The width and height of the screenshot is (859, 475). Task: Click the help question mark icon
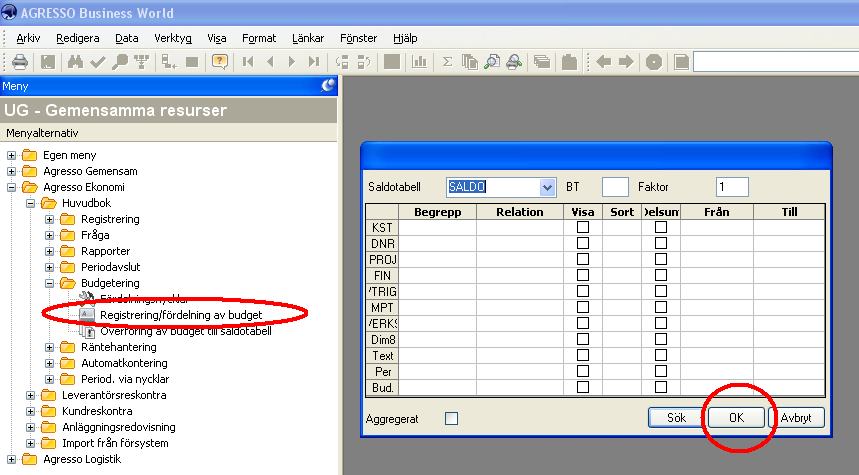(220, 62)
